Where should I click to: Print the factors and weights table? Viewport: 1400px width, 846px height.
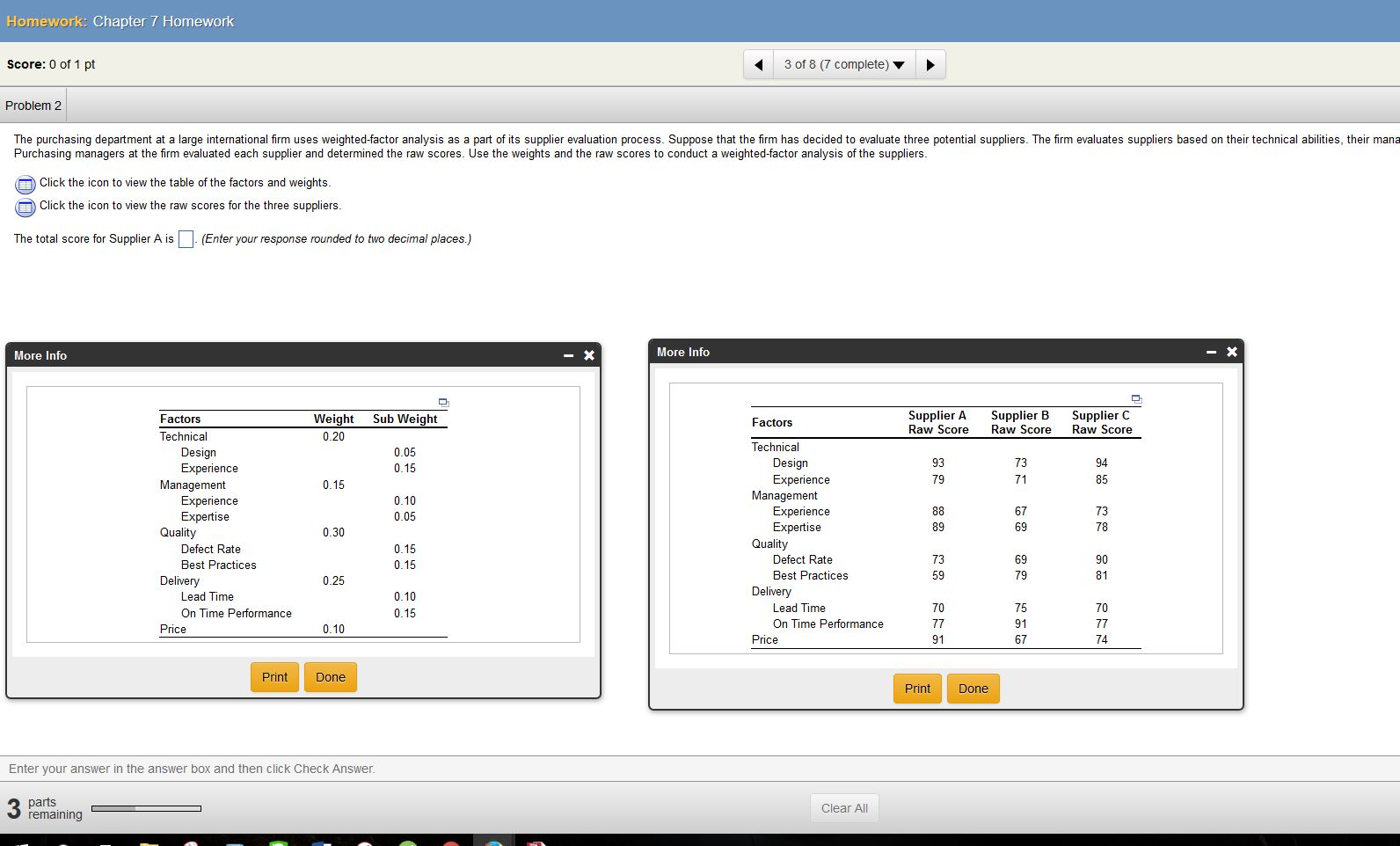click(274, 677)
